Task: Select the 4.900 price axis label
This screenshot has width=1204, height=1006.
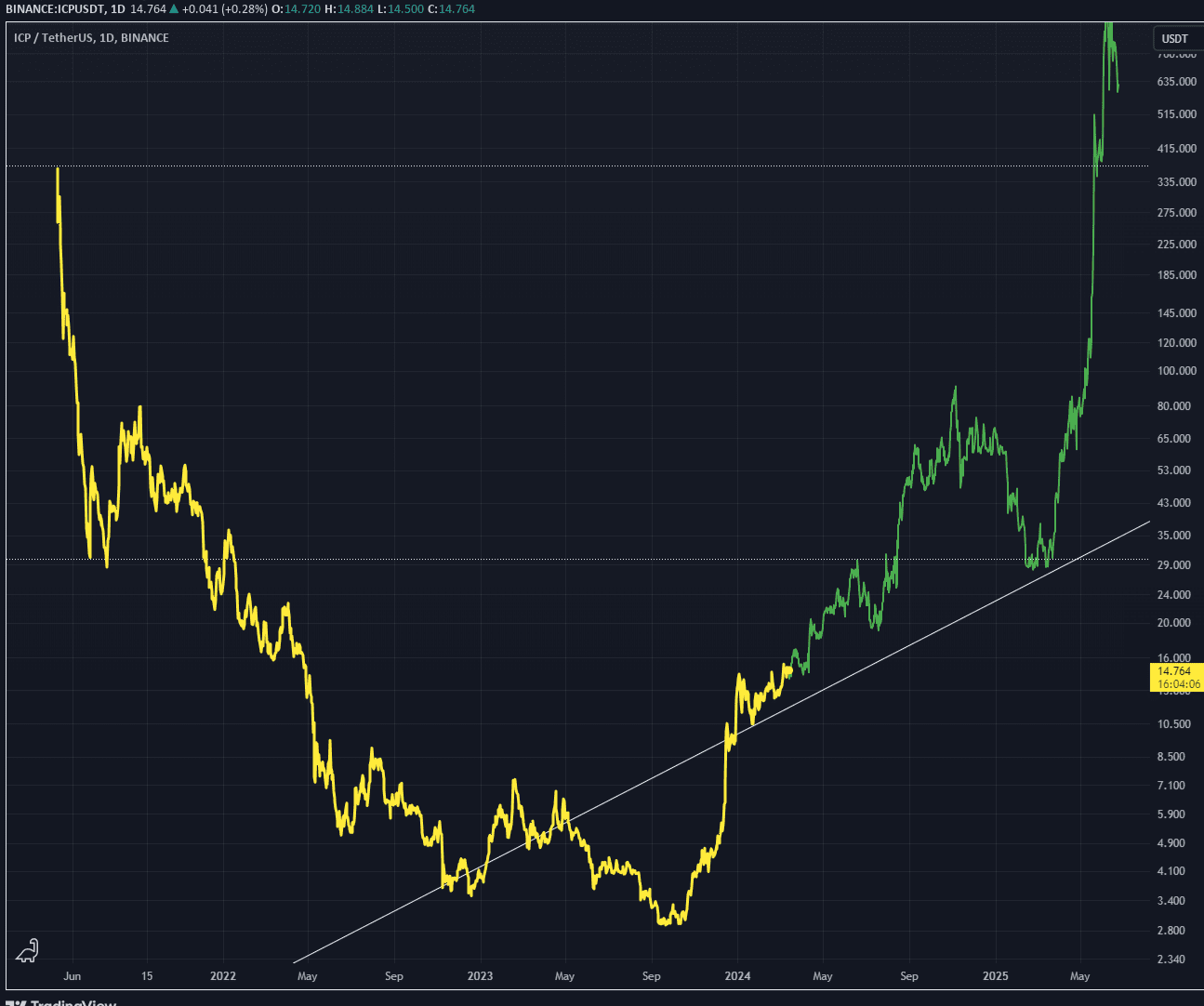Action: 1171,843
